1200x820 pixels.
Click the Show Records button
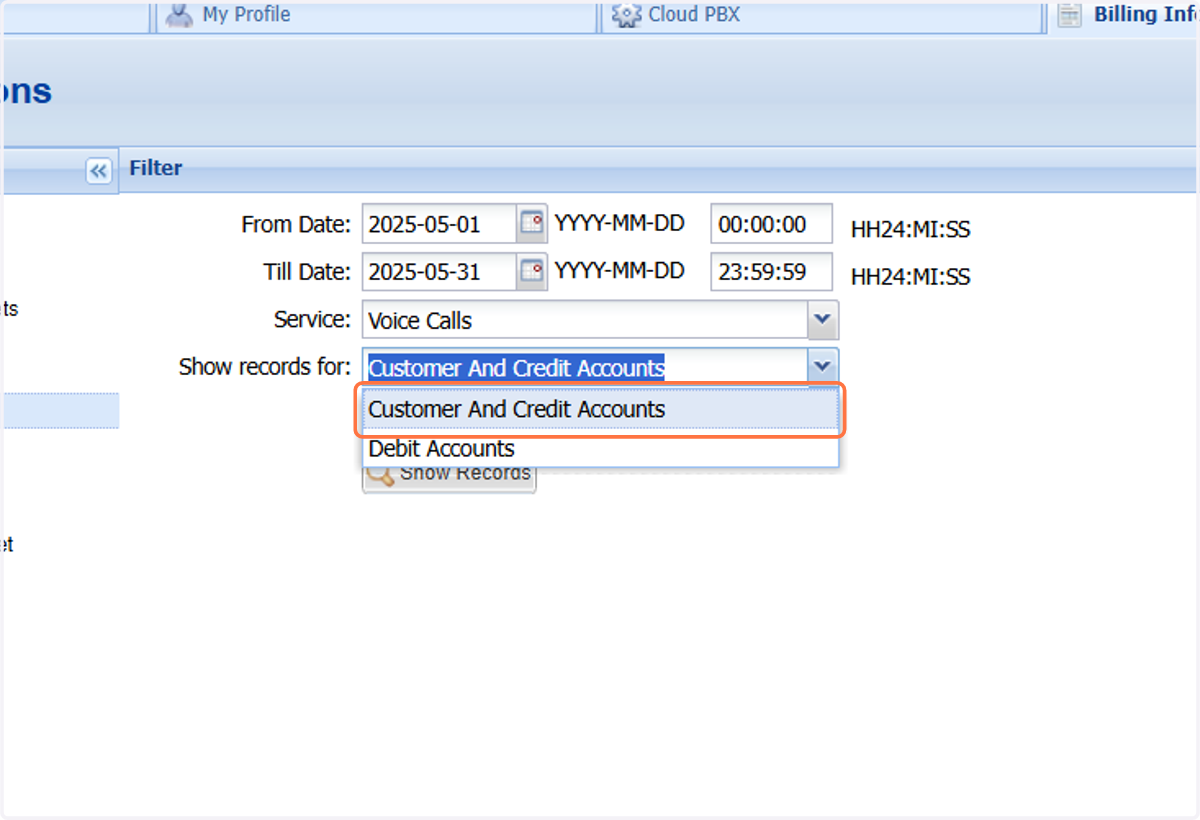449,474
